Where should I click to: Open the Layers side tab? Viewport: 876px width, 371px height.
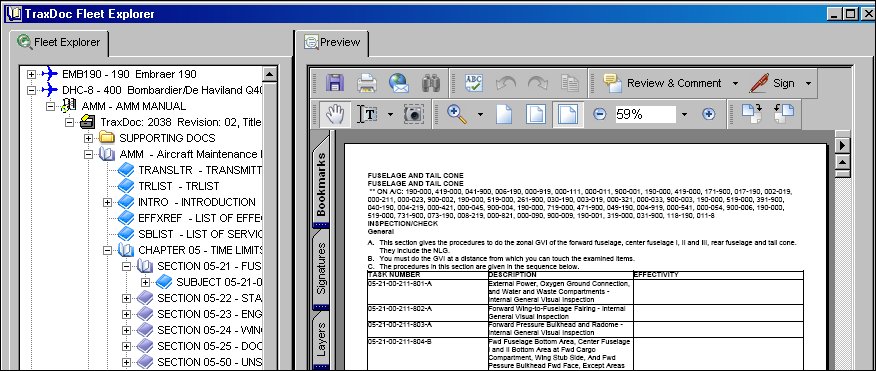321,340
